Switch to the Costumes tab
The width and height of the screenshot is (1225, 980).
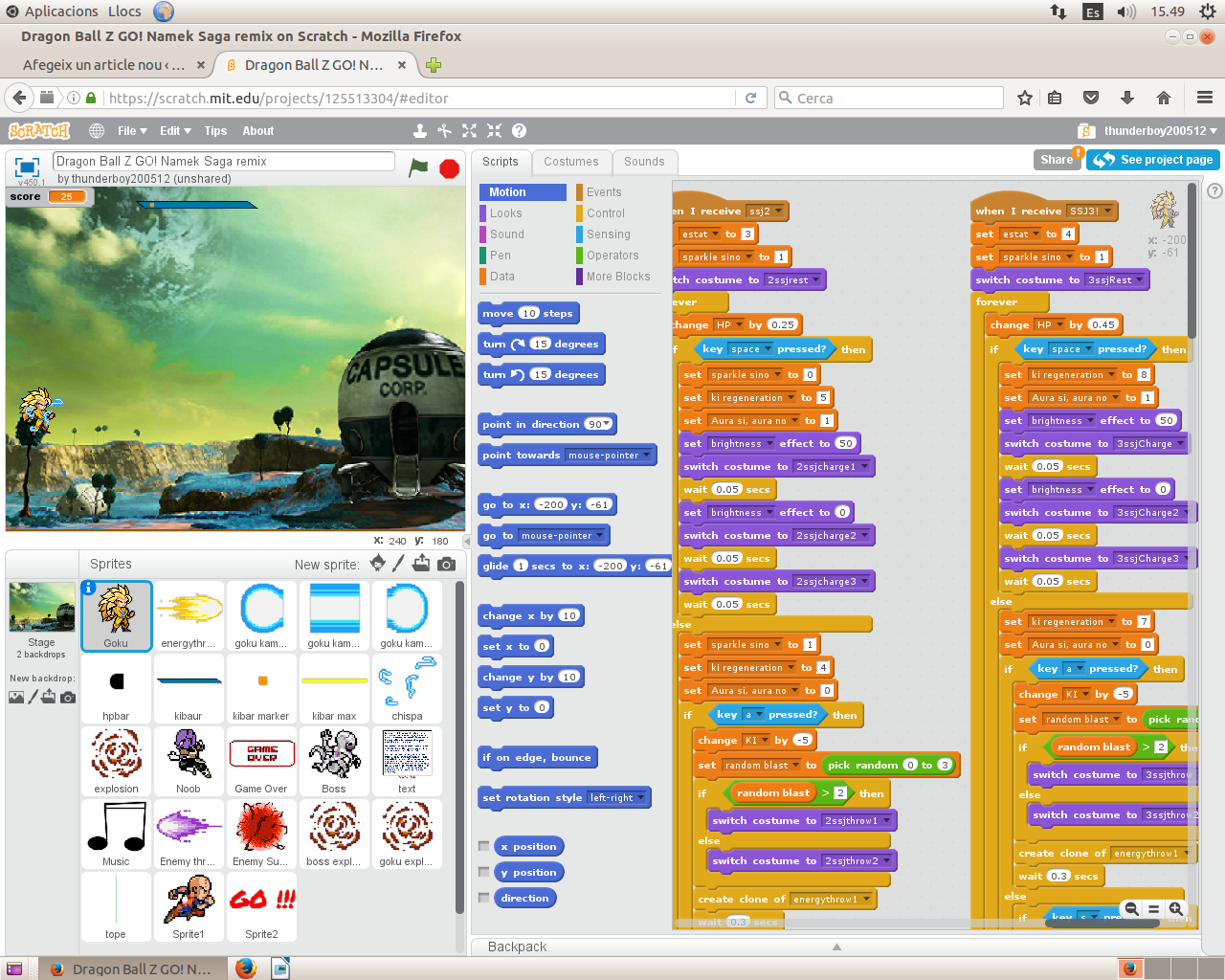coord(570,162)
